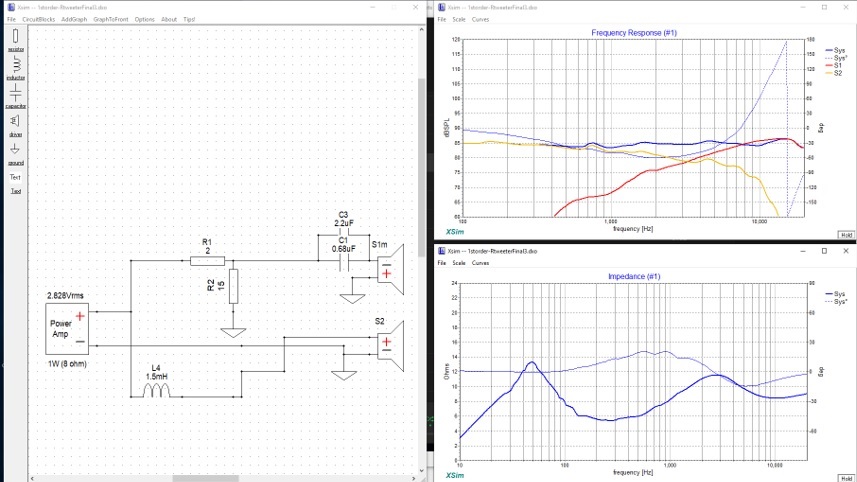
Task: Select resistor R2 in schematic
Action: [233, 286]
